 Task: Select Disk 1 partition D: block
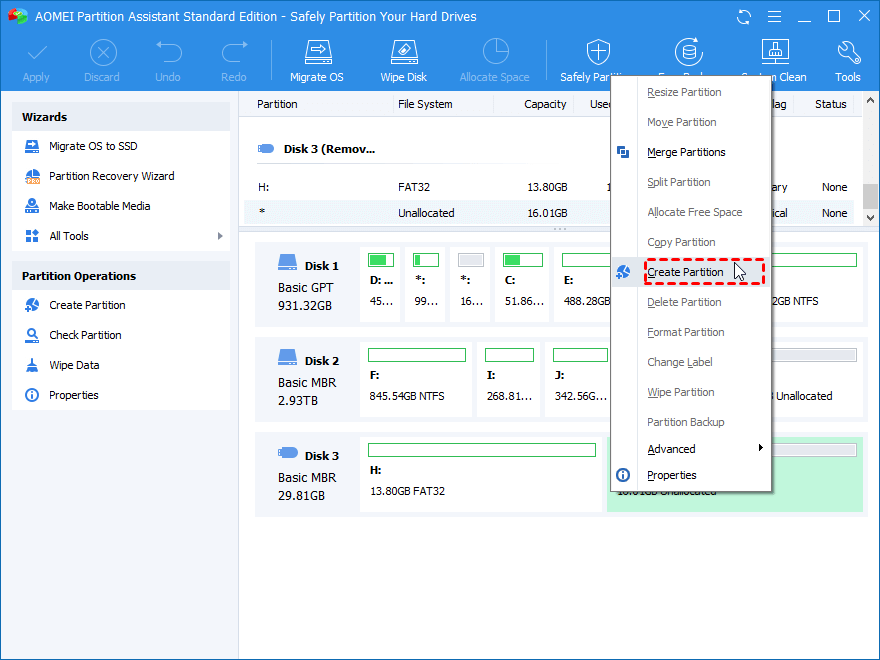click(x=381, y=285)
